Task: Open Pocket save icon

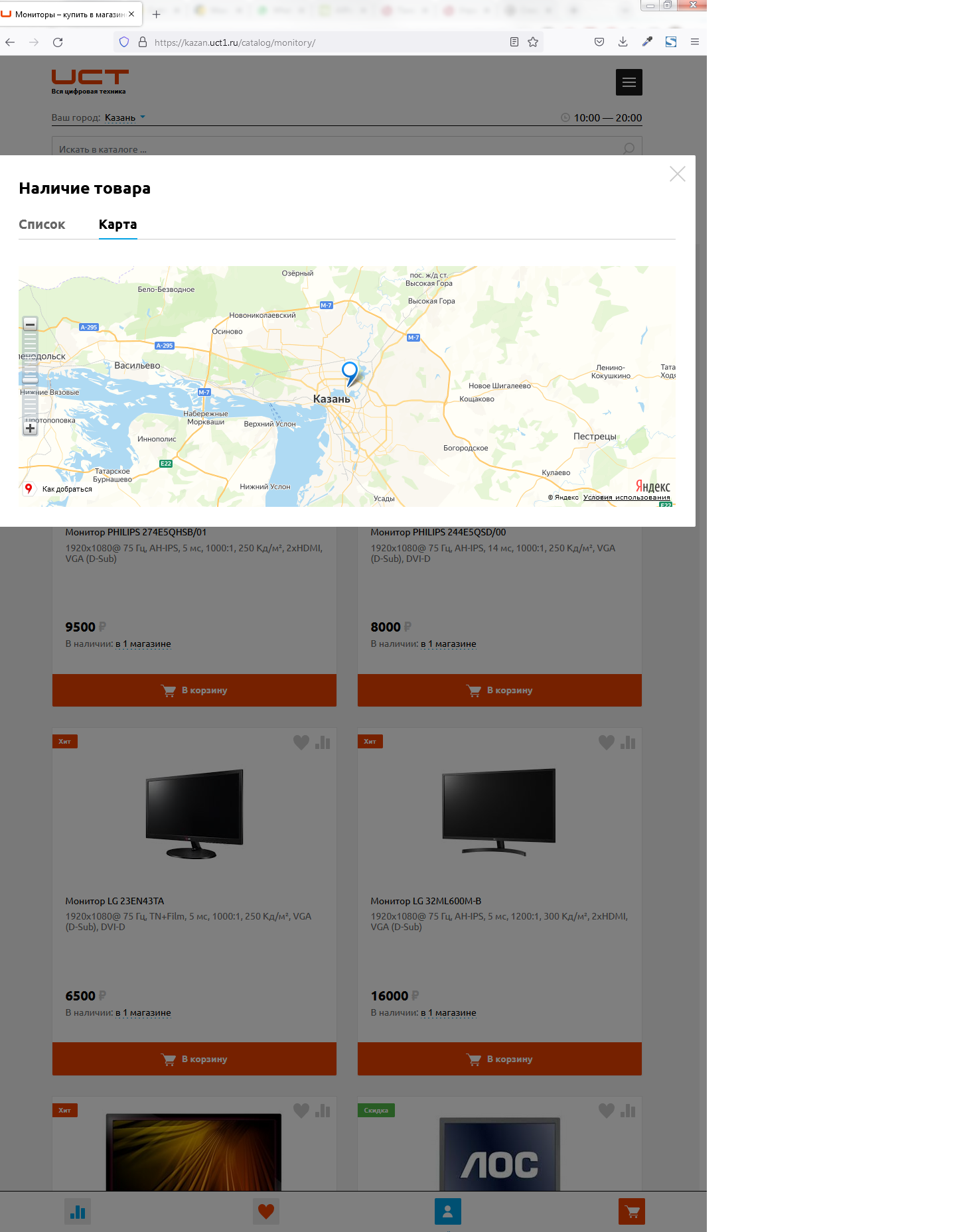Action: [599, 42]
